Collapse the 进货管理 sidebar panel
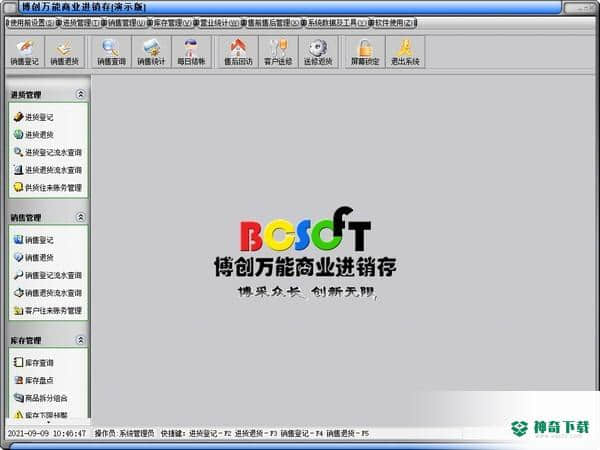The image size is (600, 450). pos(80,94)
